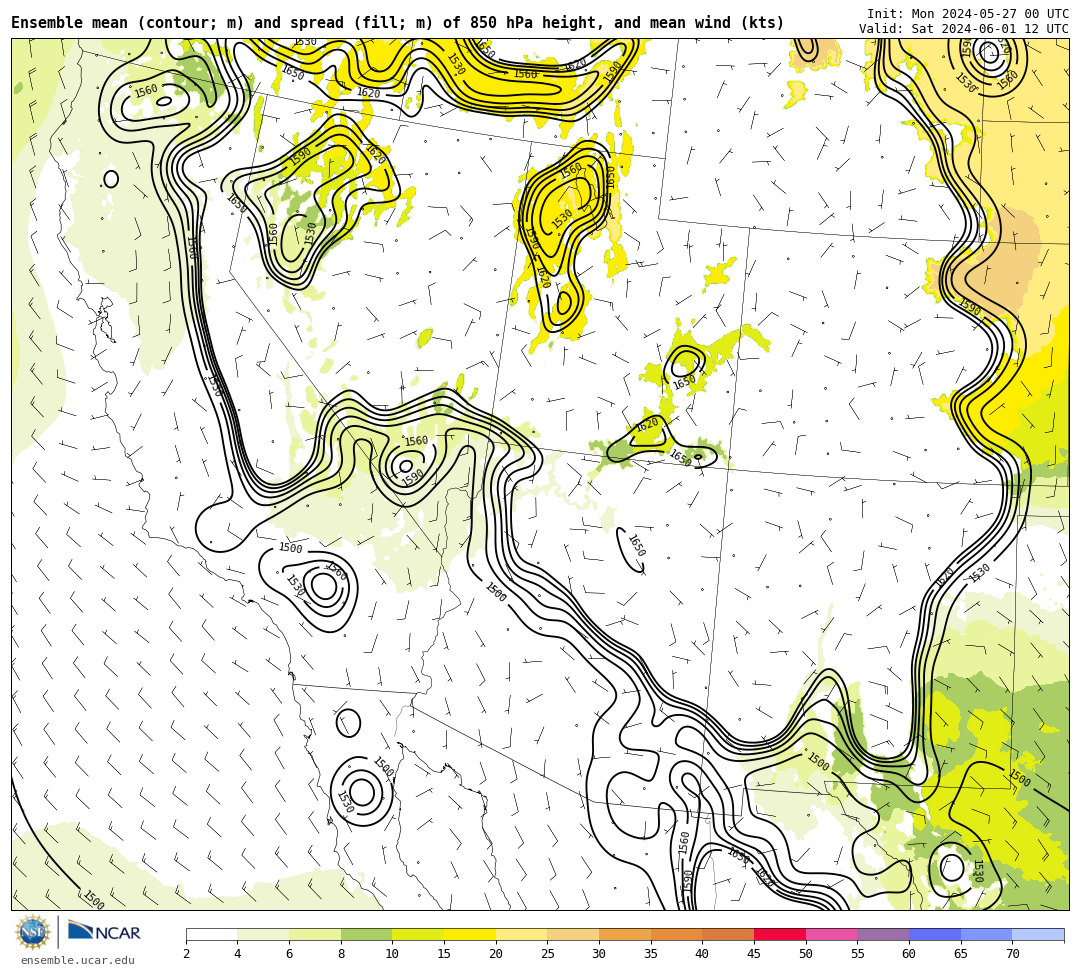
Task: Click the colorbar tick label 2
Action: (186, 954)
